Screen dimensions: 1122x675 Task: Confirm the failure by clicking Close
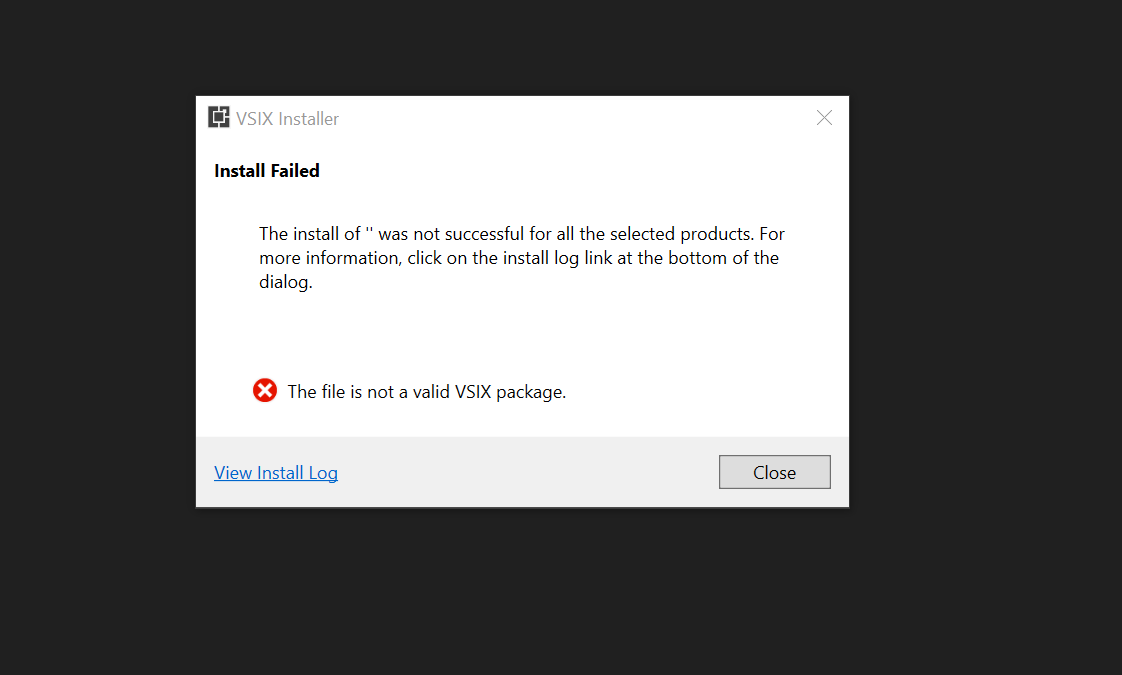[774, 471]
